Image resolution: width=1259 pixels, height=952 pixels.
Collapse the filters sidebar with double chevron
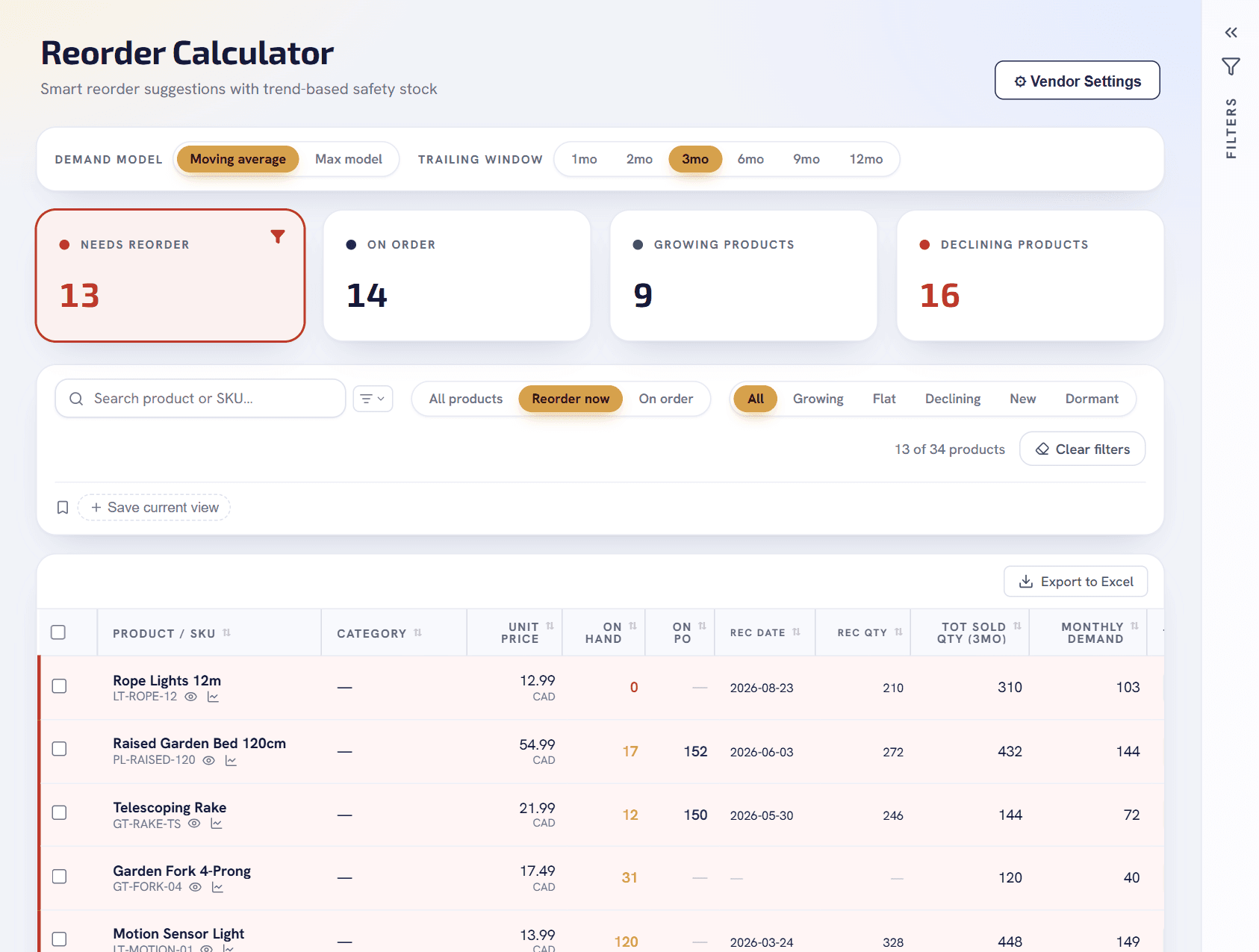[x=1231, y=32]
